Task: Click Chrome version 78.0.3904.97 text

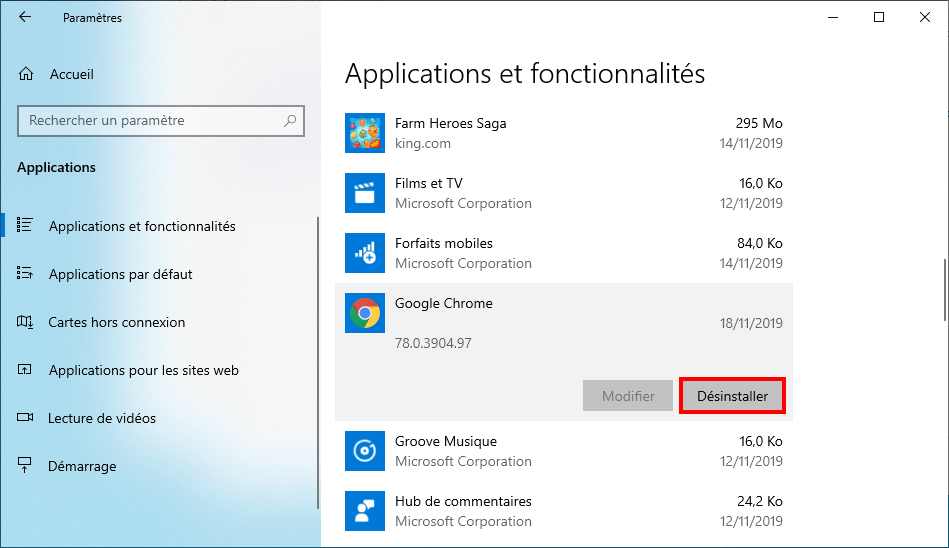Action: coord(433,343)
